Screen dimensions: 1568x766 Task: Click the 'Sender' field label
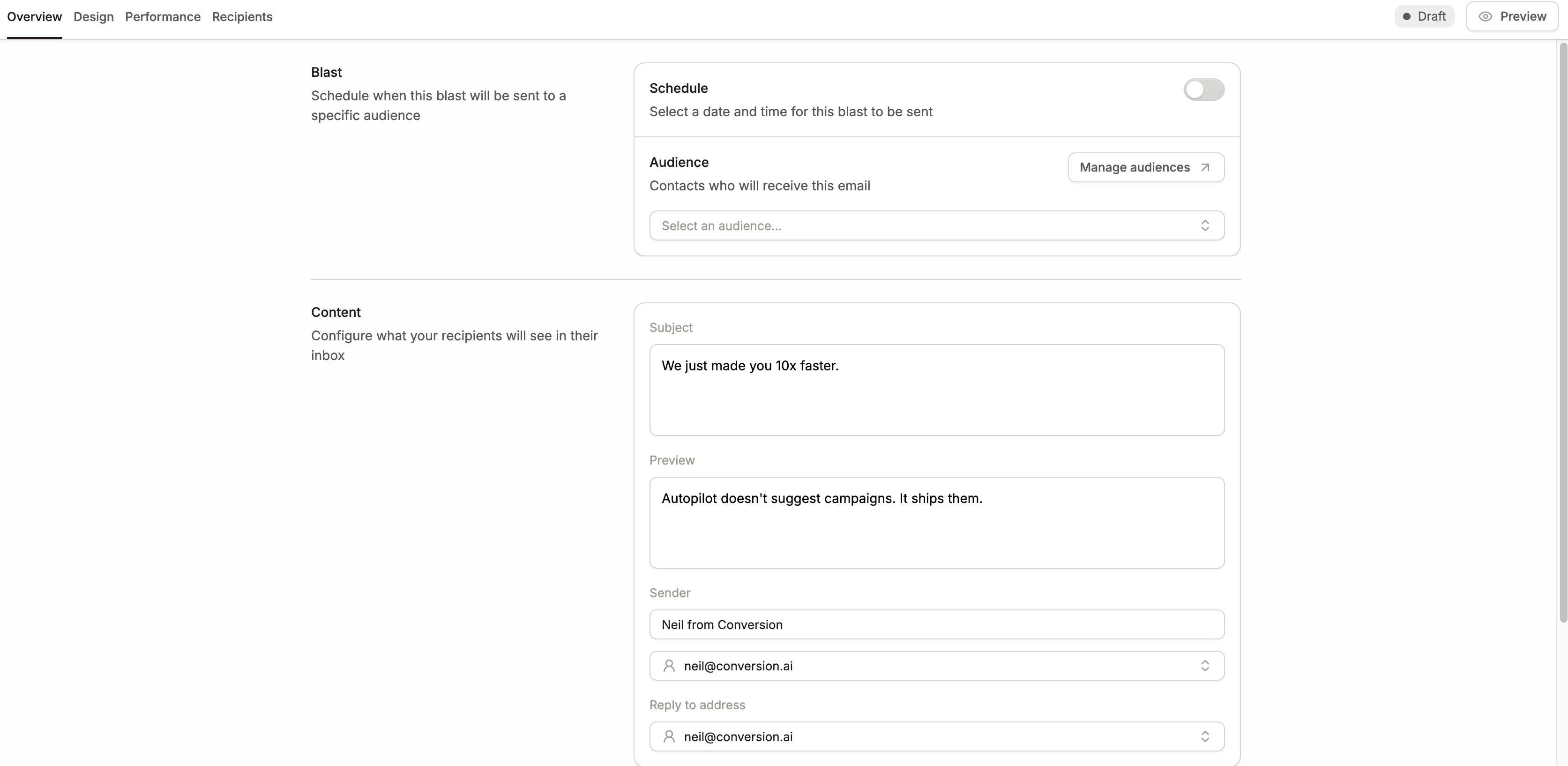pyautogui.click(x=670, y=593)
